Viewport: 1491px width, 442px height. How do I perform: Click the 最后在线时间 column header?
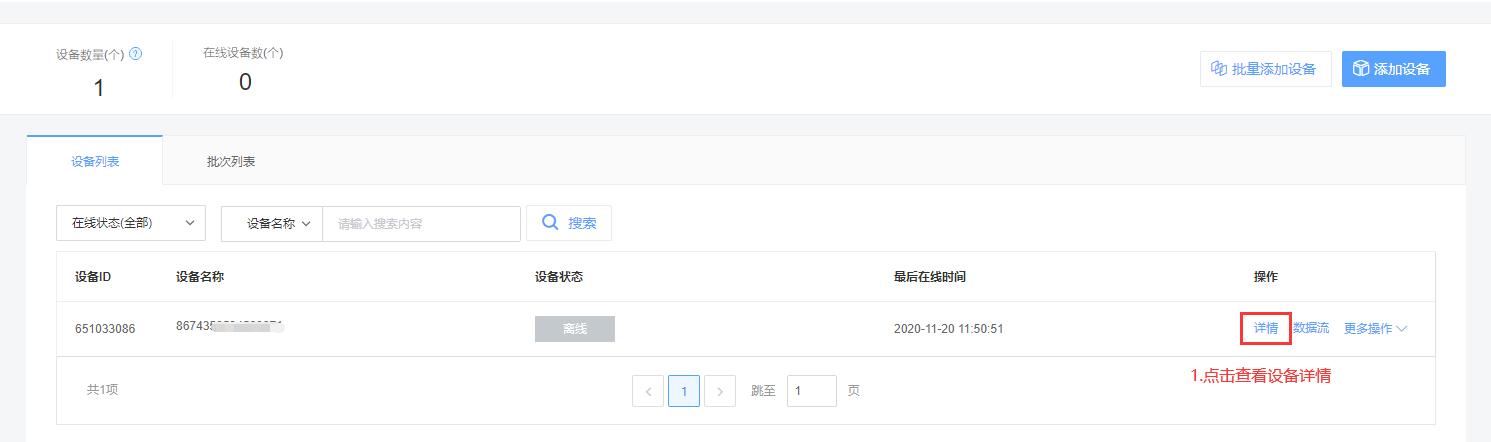[930, 277]
